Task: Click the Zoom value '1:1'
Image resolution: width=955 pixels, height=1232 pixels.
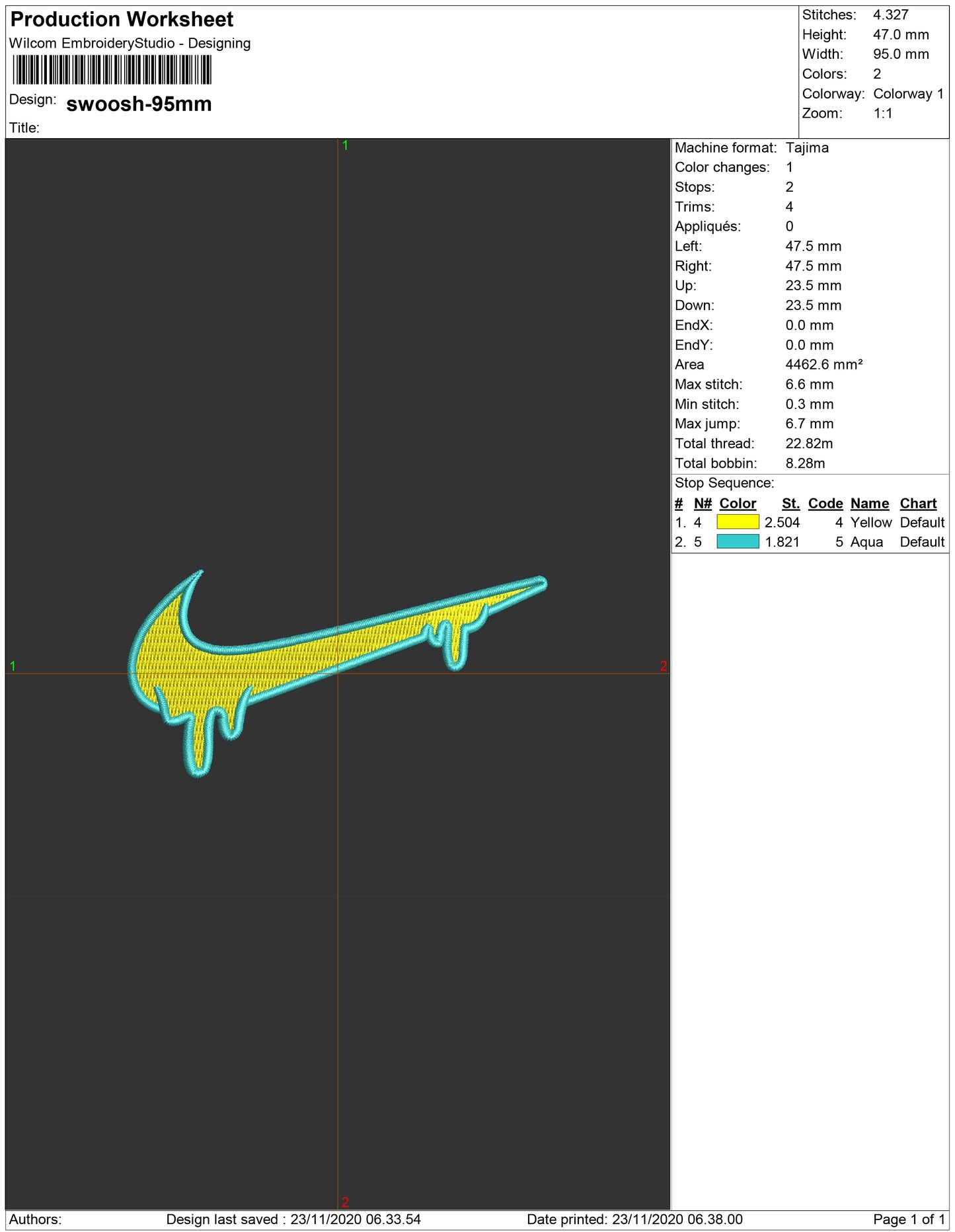Action: click(x=883, y=113)
